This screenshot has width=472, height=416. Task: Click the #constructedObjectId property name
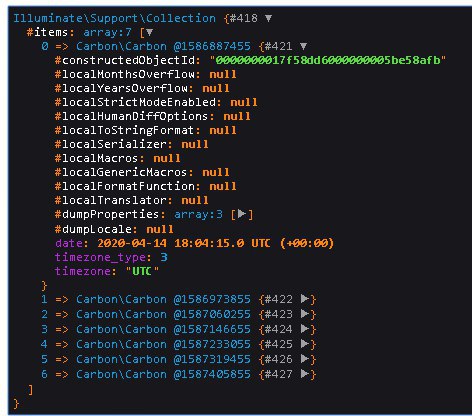point(125,60)
